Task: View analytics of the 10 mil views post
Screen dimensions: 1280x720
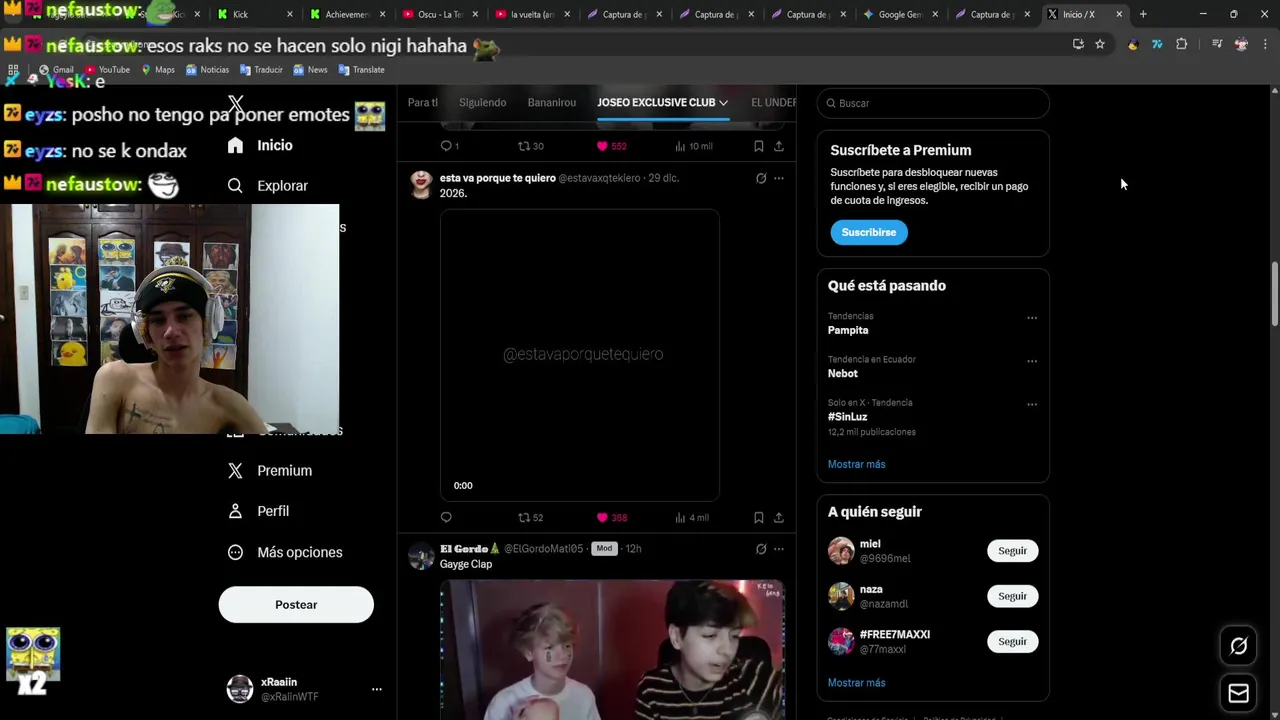Action: tap(693, 146)
